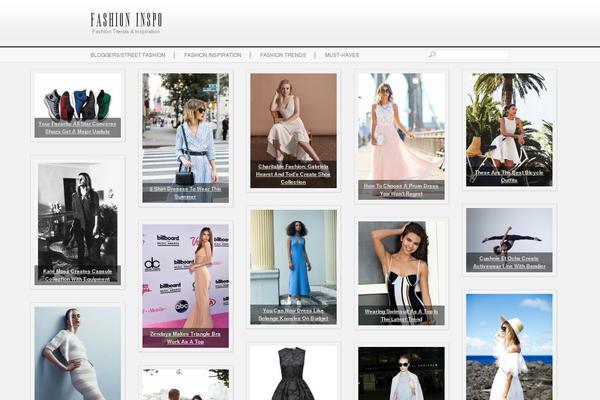Open shirt dresses for summer article
The height and width of the screenshot is (400, 600).
click(186, 193)
